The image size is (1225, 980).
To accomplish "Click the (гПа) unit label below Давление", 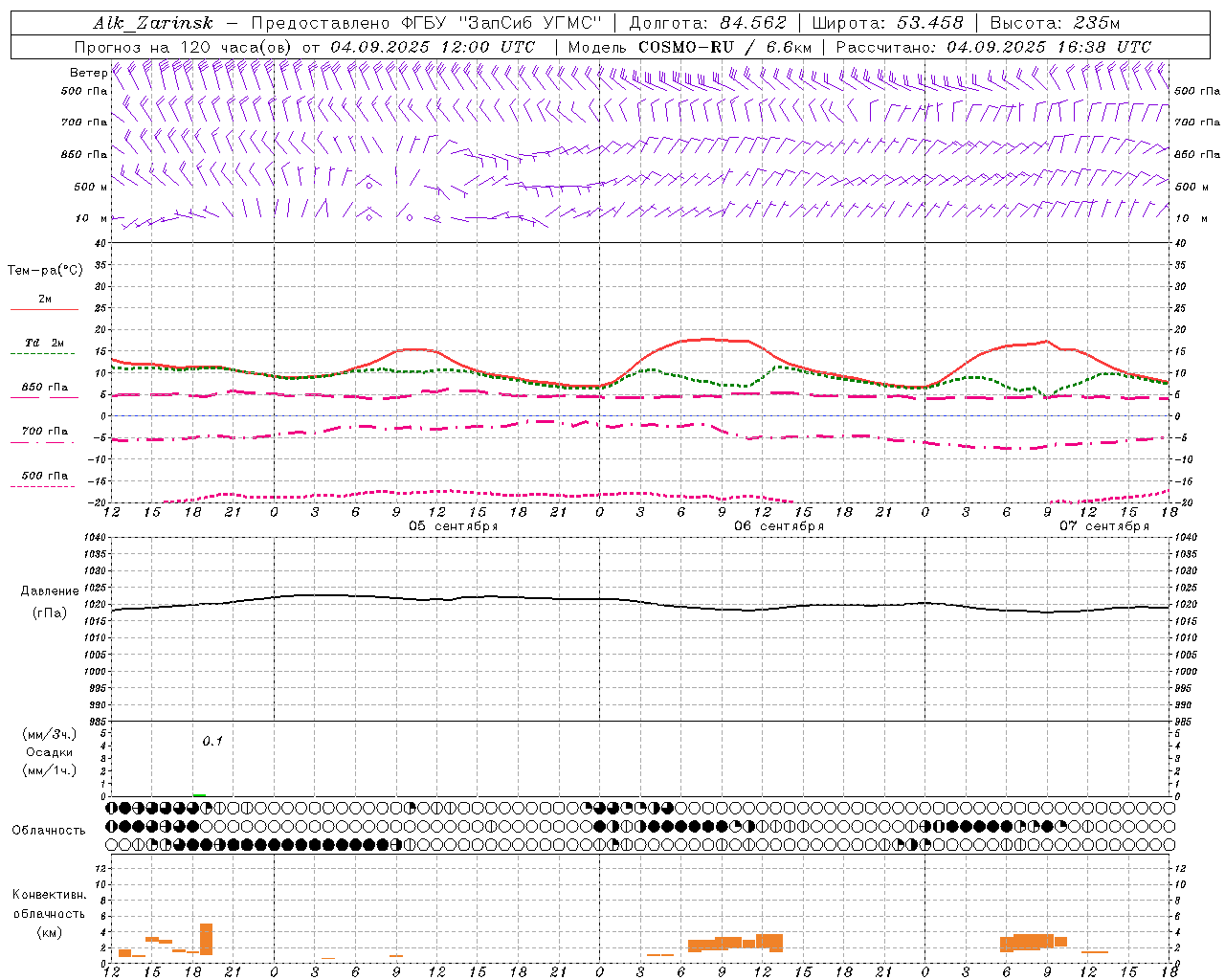I will point(50,613).
